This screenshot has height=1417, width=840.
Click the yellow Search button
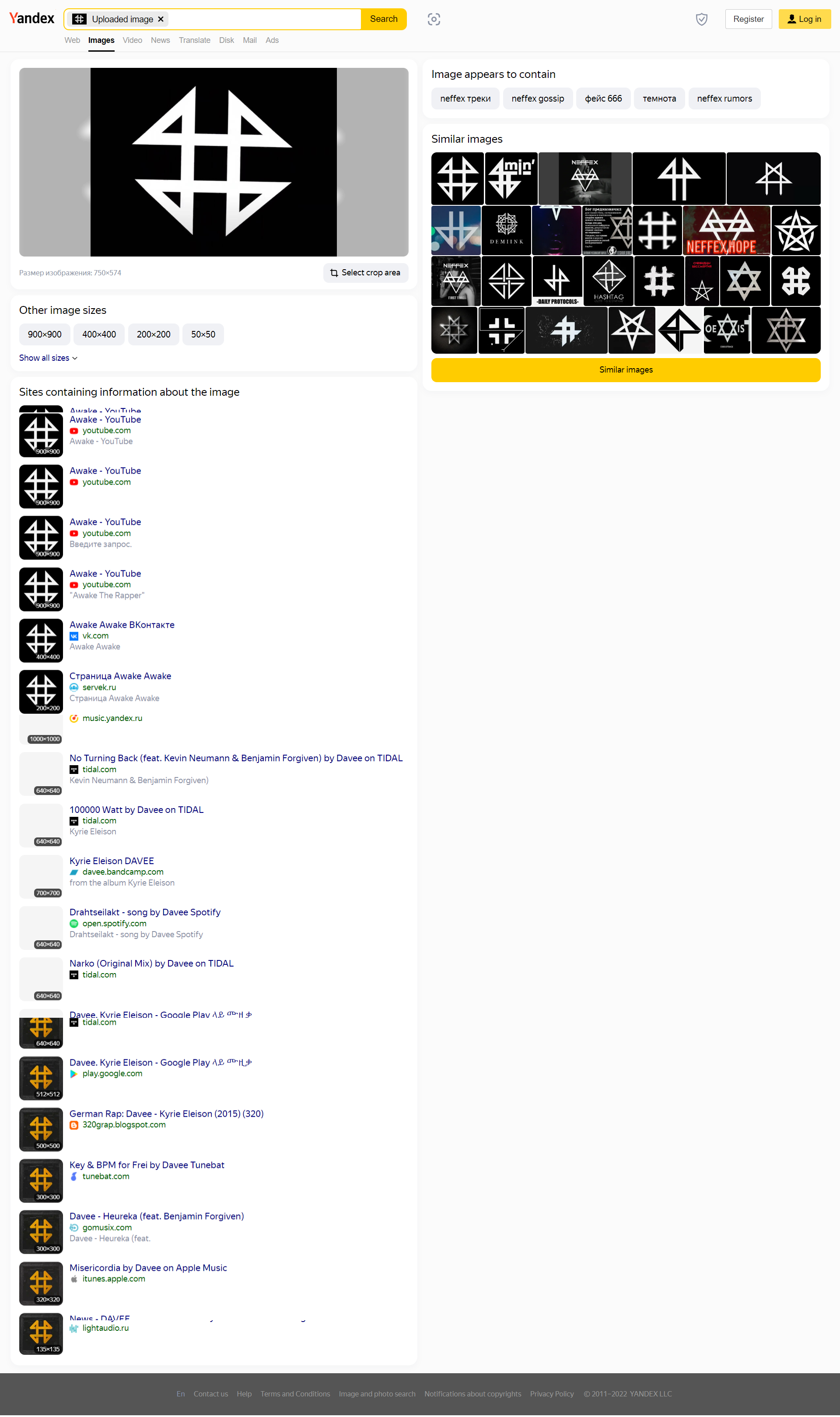(x=383, y=19)
